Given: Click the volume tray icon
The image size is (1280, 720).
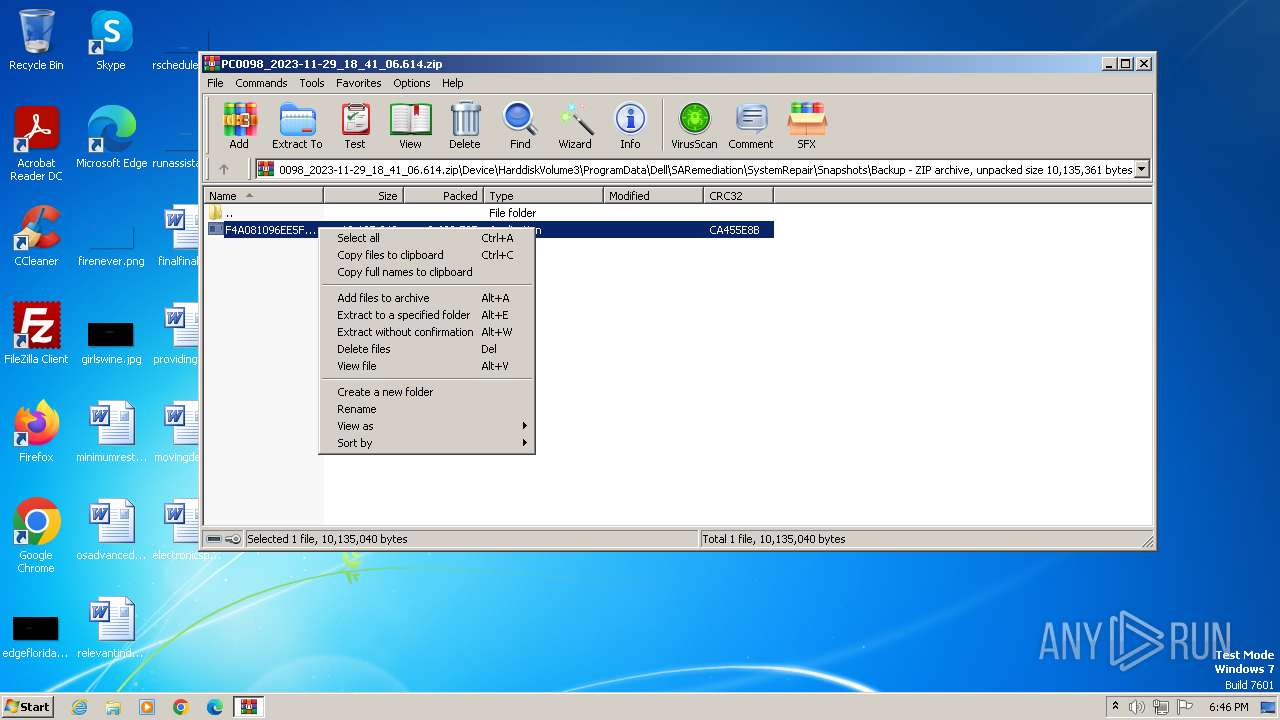Looking at the screenshot, I should 1137,707.
